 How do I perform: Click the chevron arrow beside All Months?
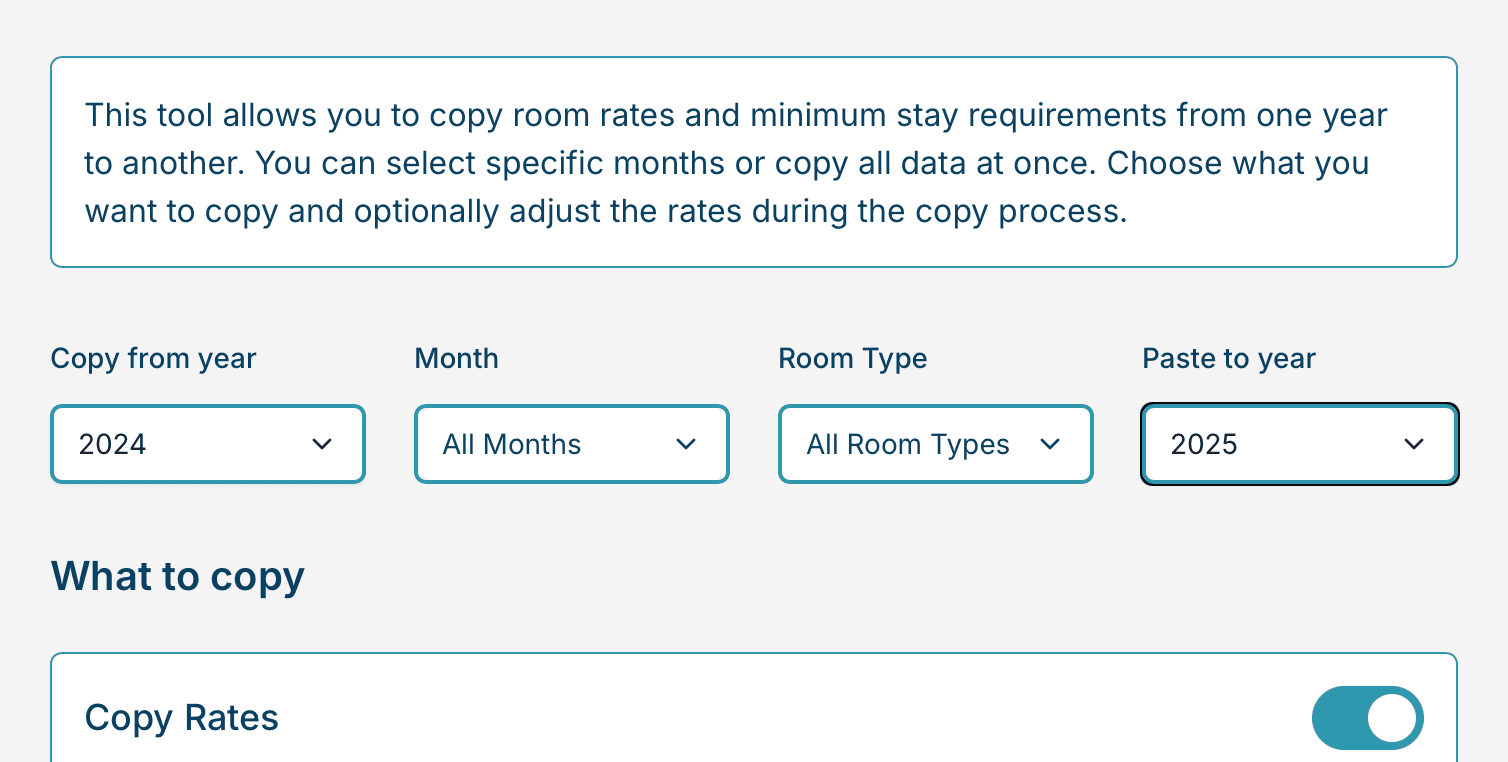[686, 444]
